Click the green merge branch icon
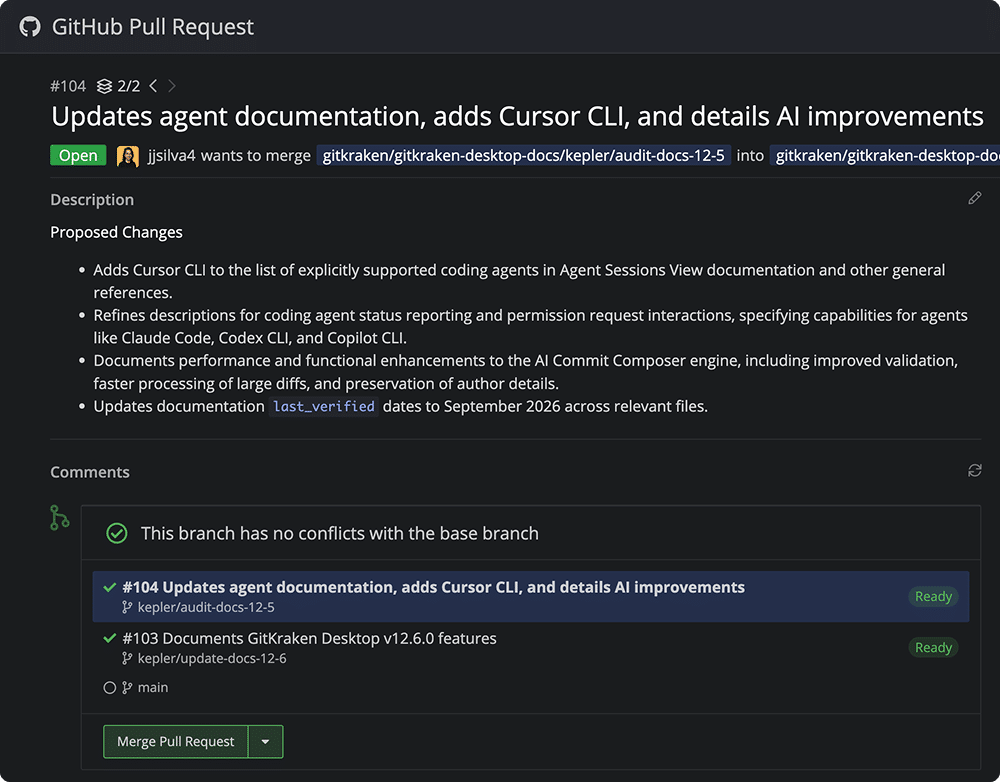Image resolution: width=1000 pixels, height=782 pixels. [x=59, y=517]
